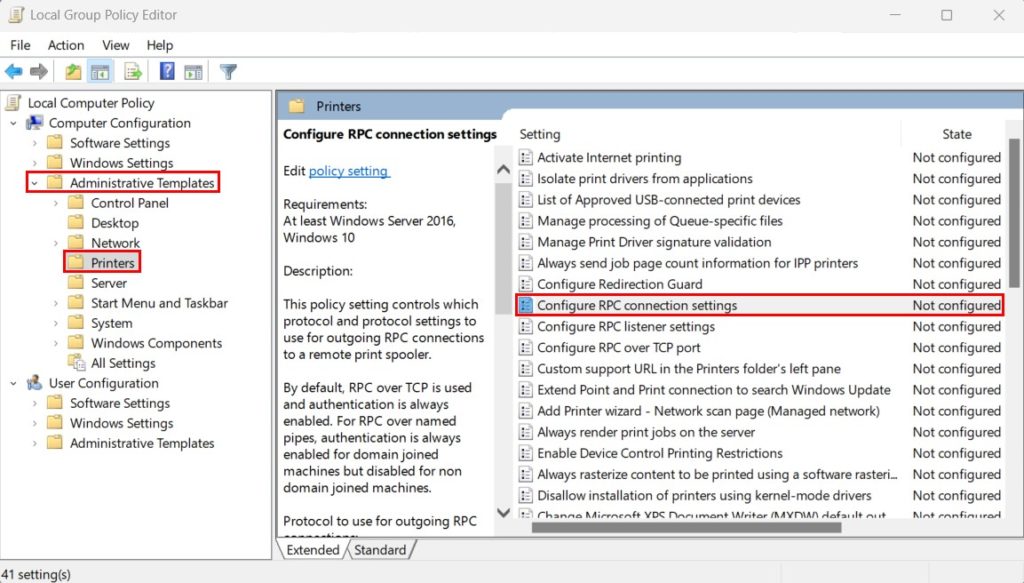Toggle Show/Hide Console Tree toolbar icon
The image size is (1024, 583).
pos(100,72)
